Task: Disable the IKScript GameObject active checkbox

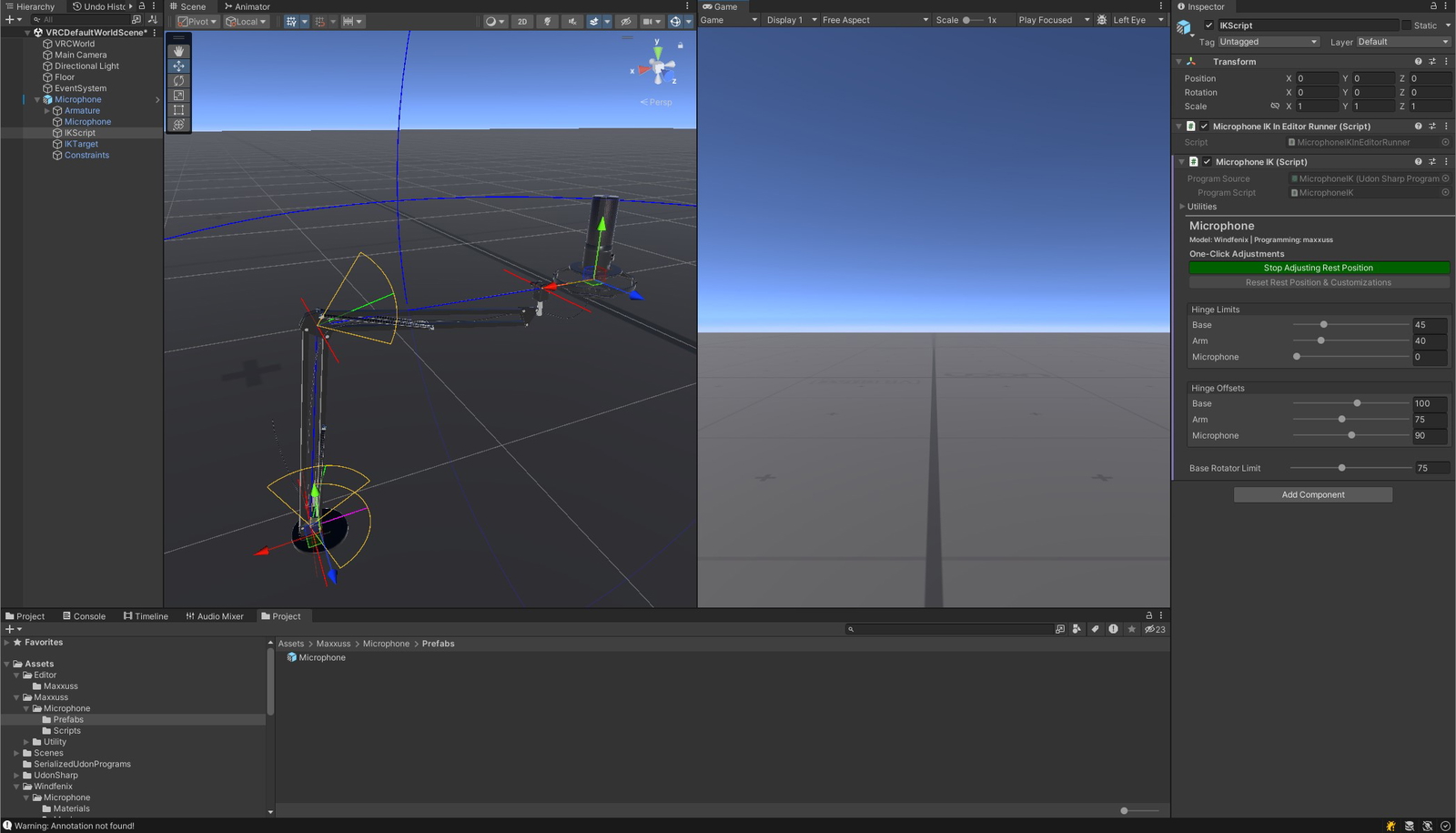Action: pos(1208,25)
